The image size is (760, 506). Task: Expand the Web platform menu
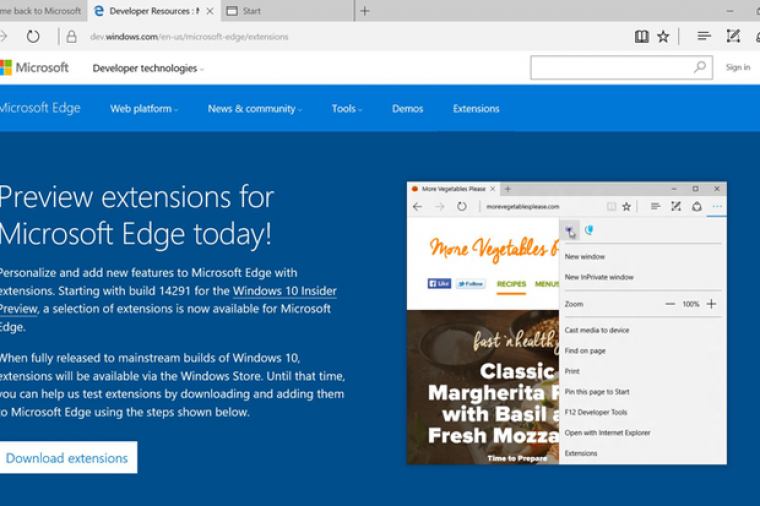(x=144, y=109)
